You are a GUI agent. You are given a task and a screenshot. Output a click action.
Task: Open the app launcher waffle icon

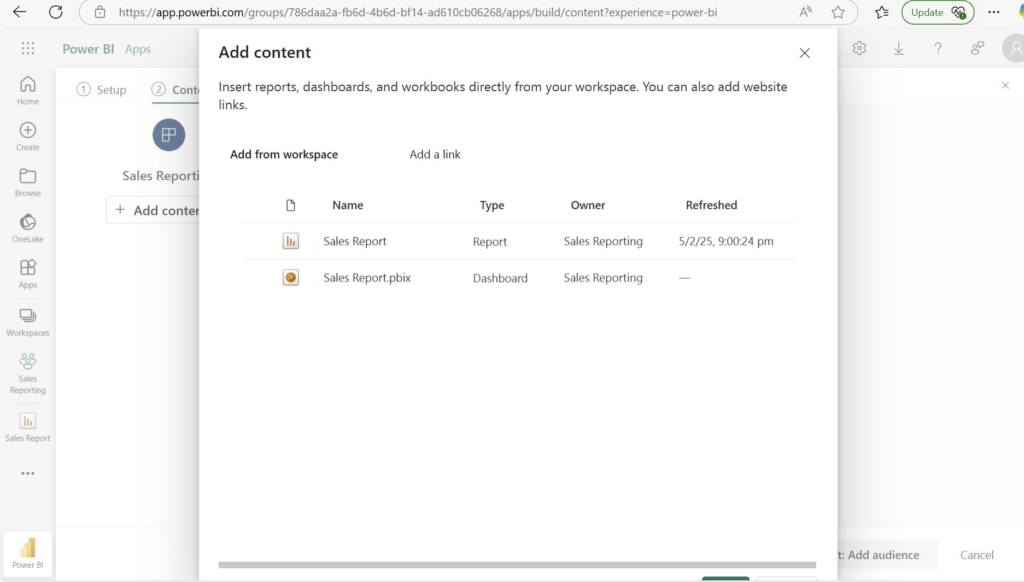tap(28, 48)
